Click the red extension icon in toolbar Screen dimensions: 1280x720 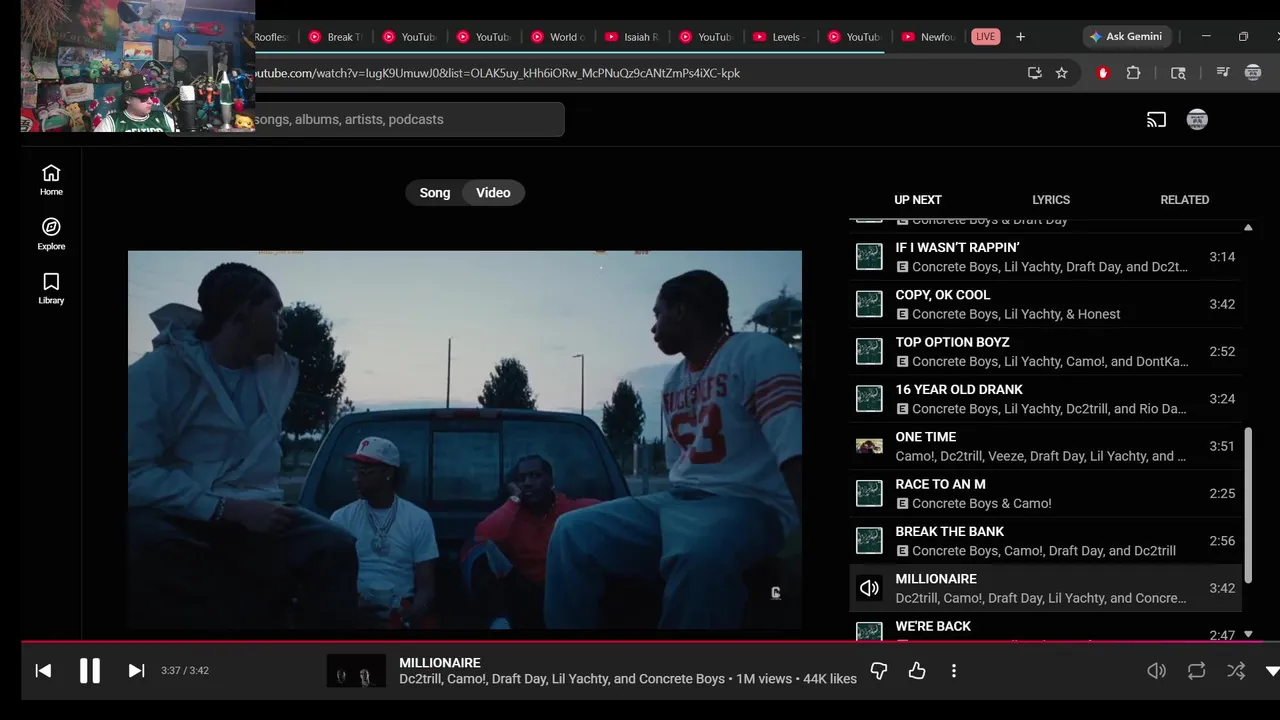pos(1103,73)
